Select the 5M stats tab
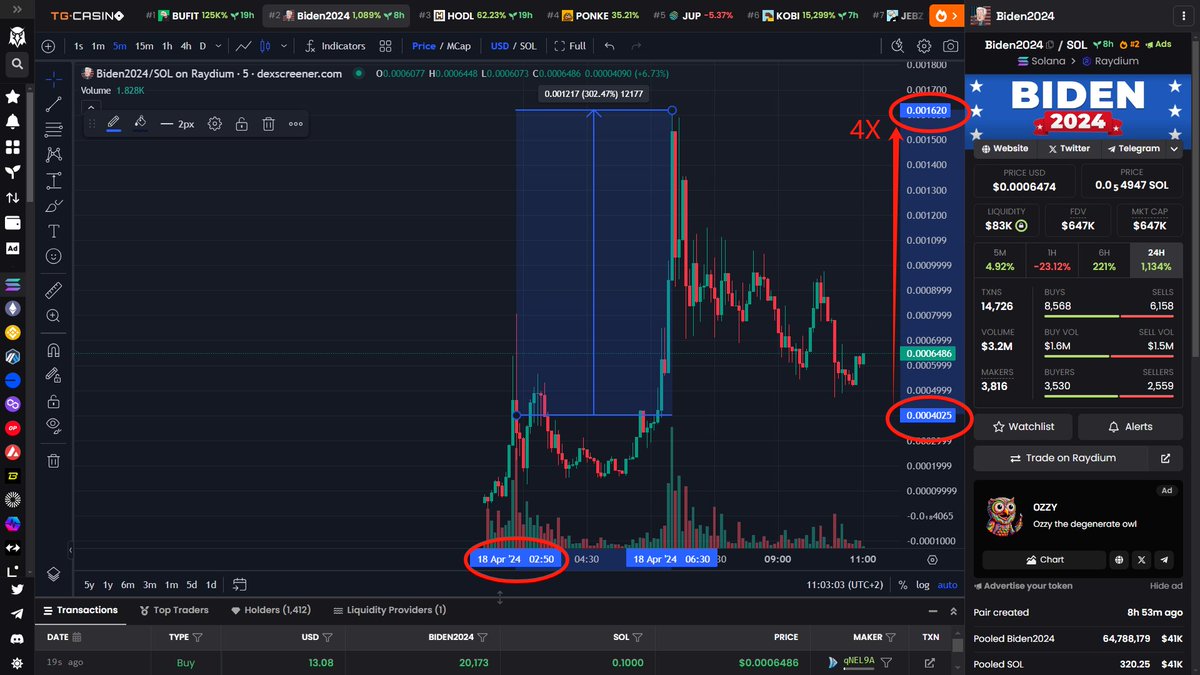This screenshot has height=675, width=1200. click(1000, 260)
